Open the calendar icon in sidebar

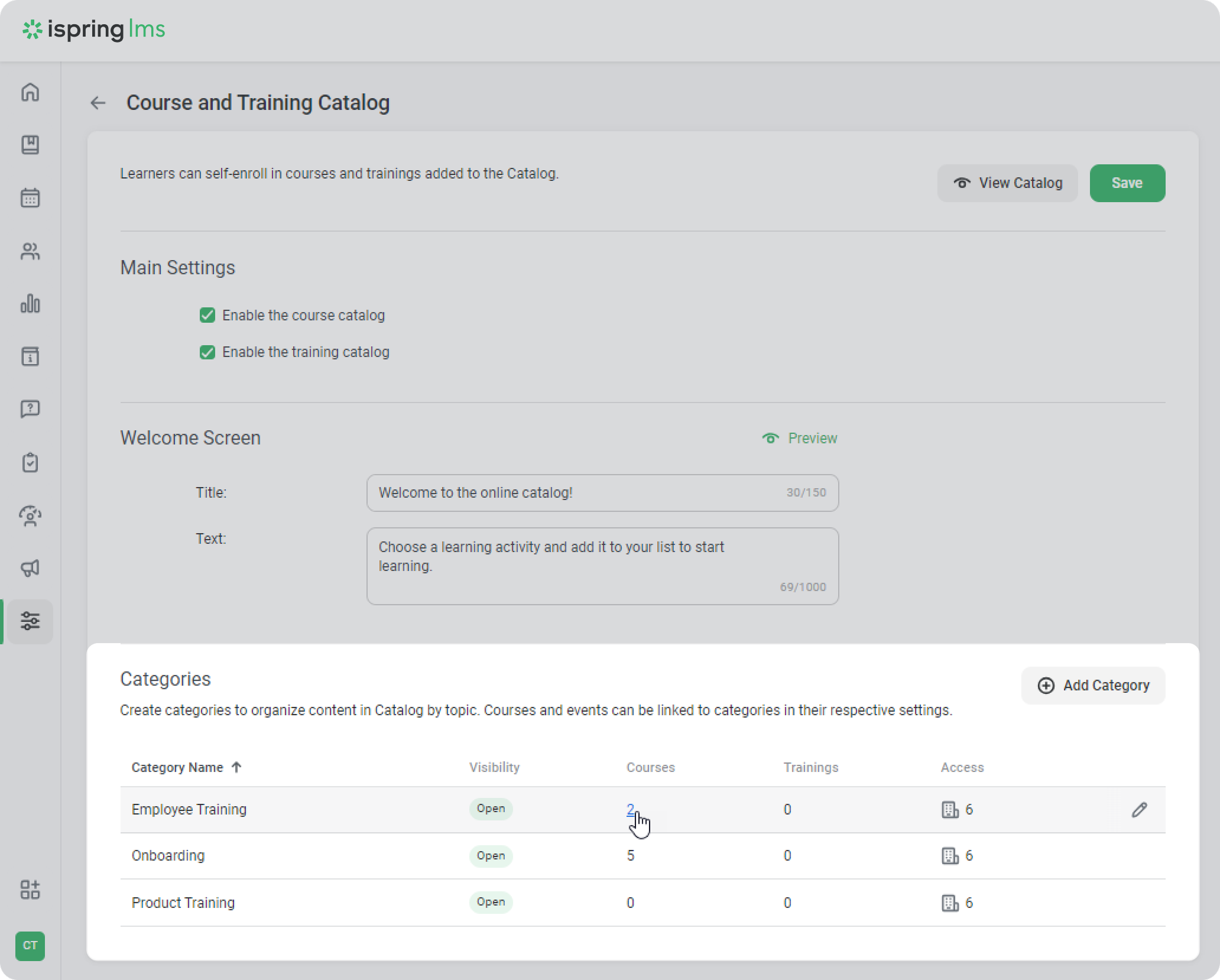pos(30,198)
